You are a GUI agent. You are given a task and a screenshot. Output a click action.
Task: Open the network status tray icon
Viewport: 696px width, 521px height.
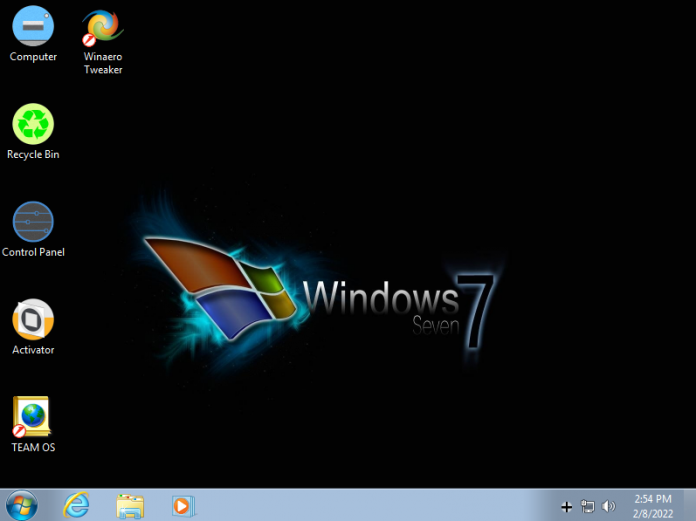pyautogui.click(x=588, y=506)
